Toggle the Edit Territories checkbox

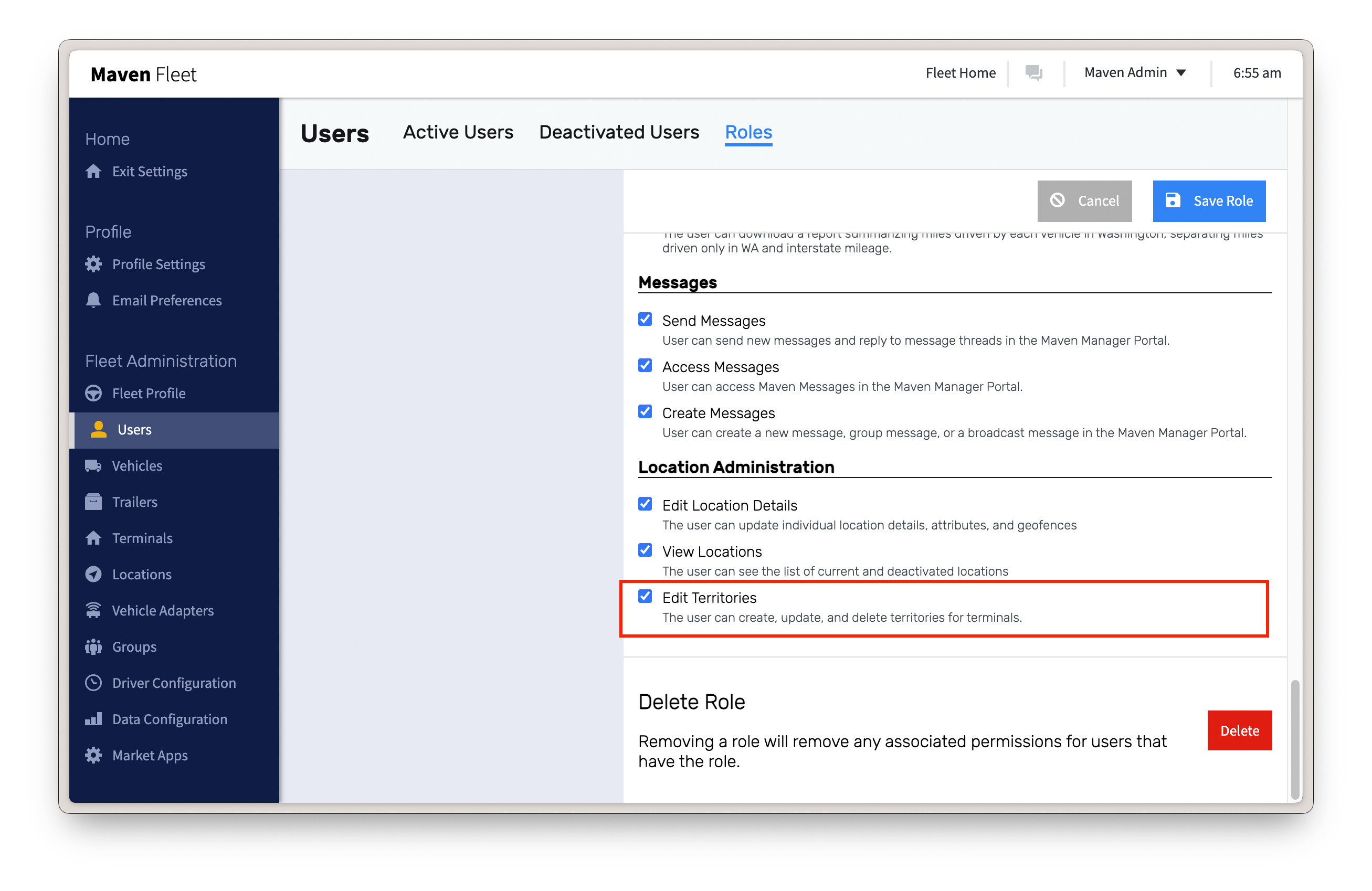645,597
